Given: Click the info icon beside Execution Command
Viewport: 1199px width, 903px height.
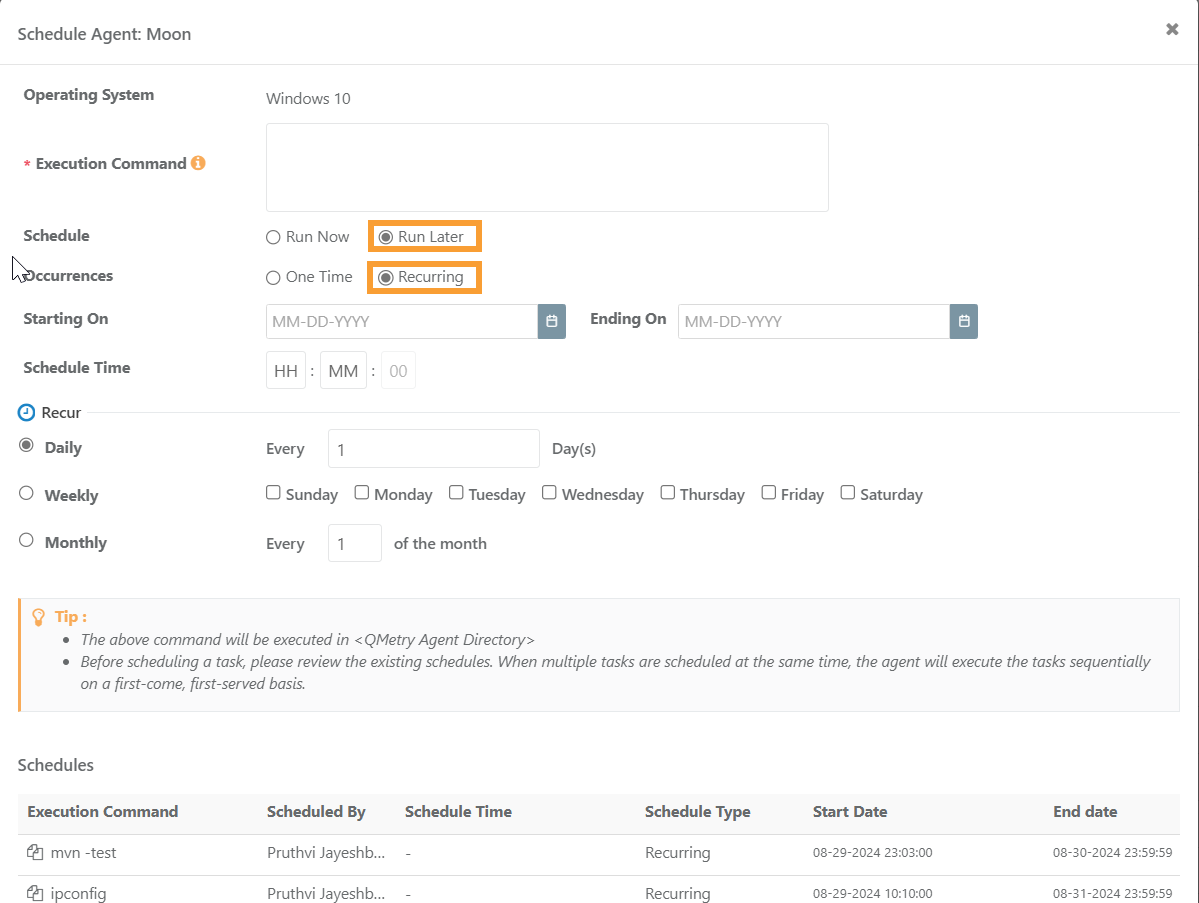Looking at the screenshot, I should click(x=198, y=163).
